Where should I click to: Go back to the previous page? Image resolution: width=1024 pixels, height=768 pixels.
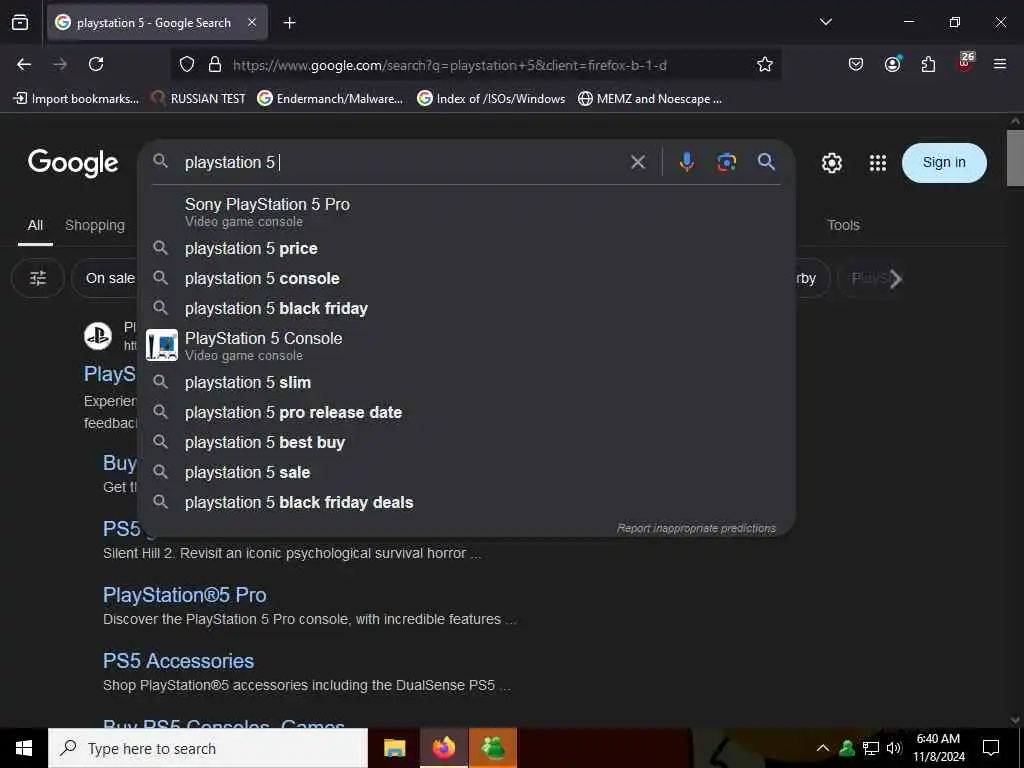(24, 64)
